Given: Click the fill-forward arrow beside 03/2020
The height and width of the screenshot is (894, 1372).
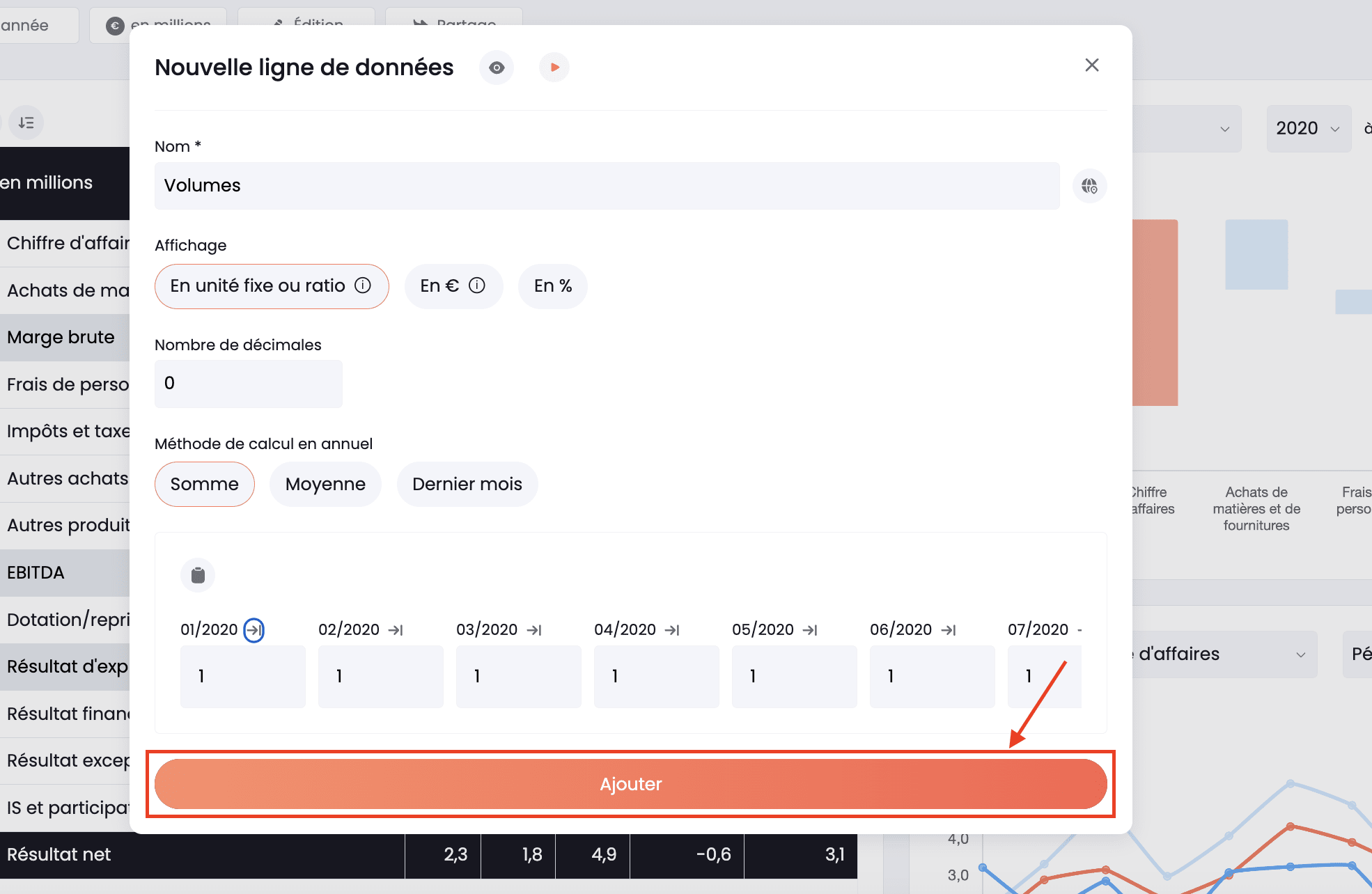Looking at the screenshot, I should pos(533,630).
